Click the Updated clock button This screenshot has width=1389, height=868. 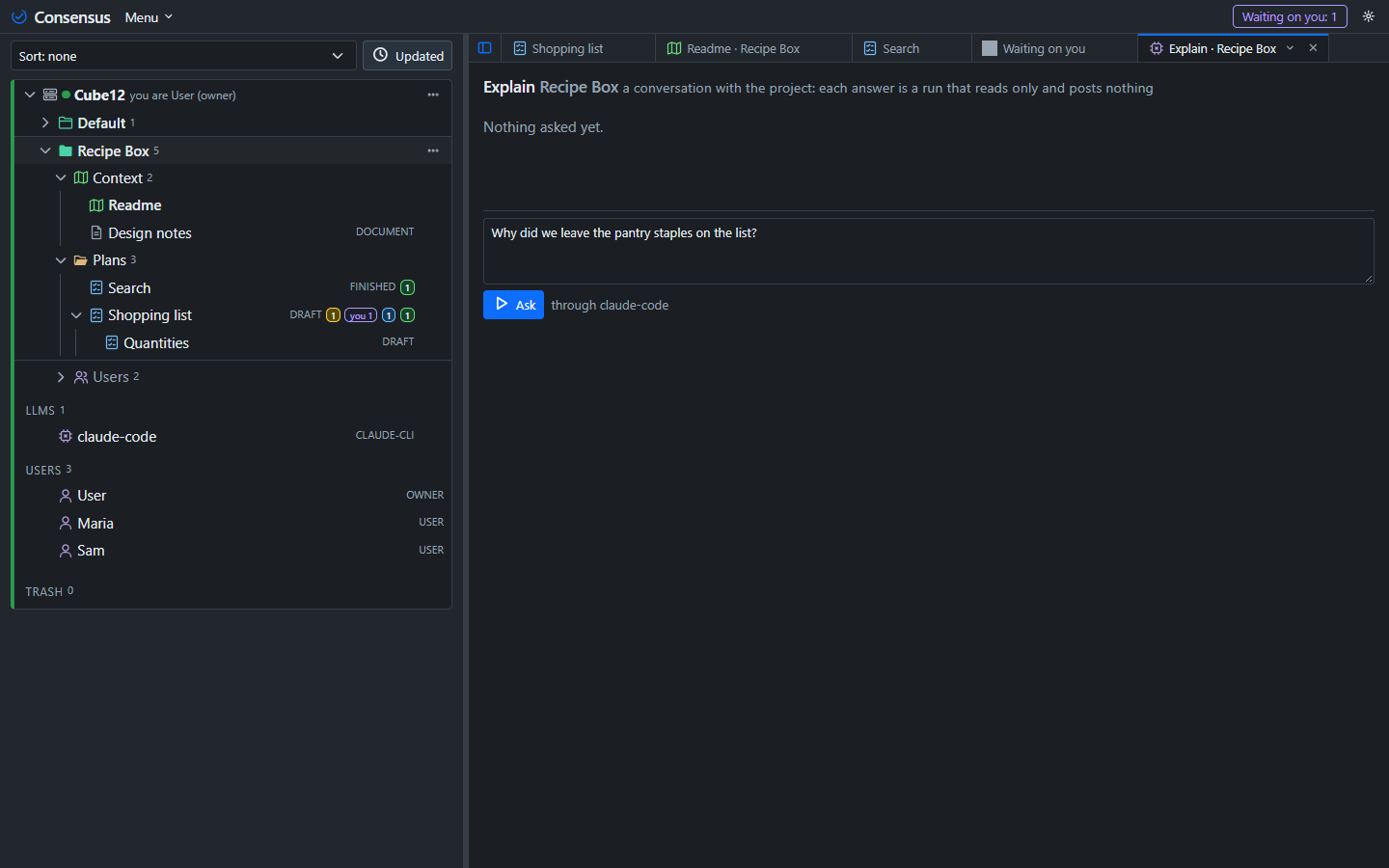click(x=408, y=56)
